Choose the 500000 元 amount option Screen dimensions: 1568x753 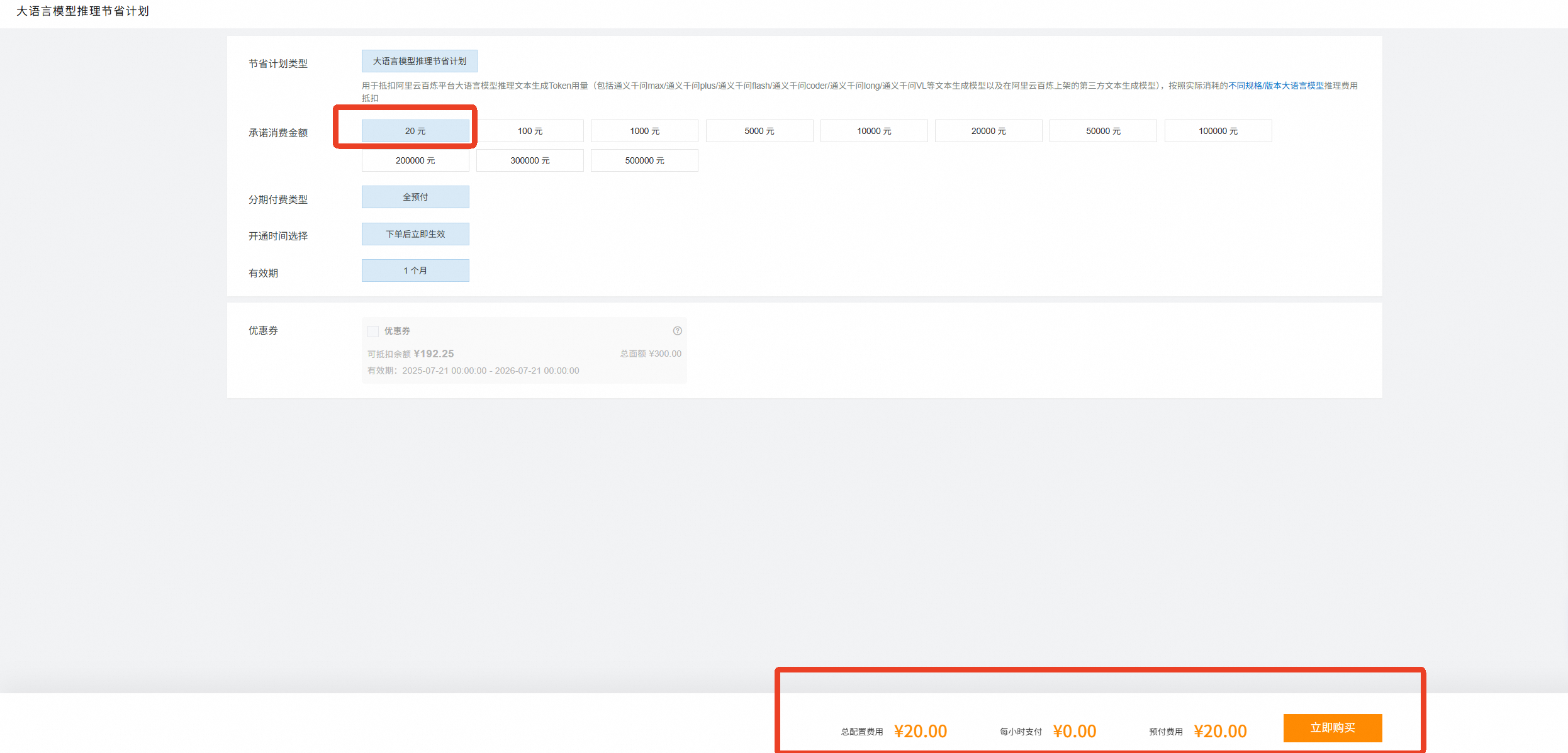pyautogui.click(x=644, y=160)
